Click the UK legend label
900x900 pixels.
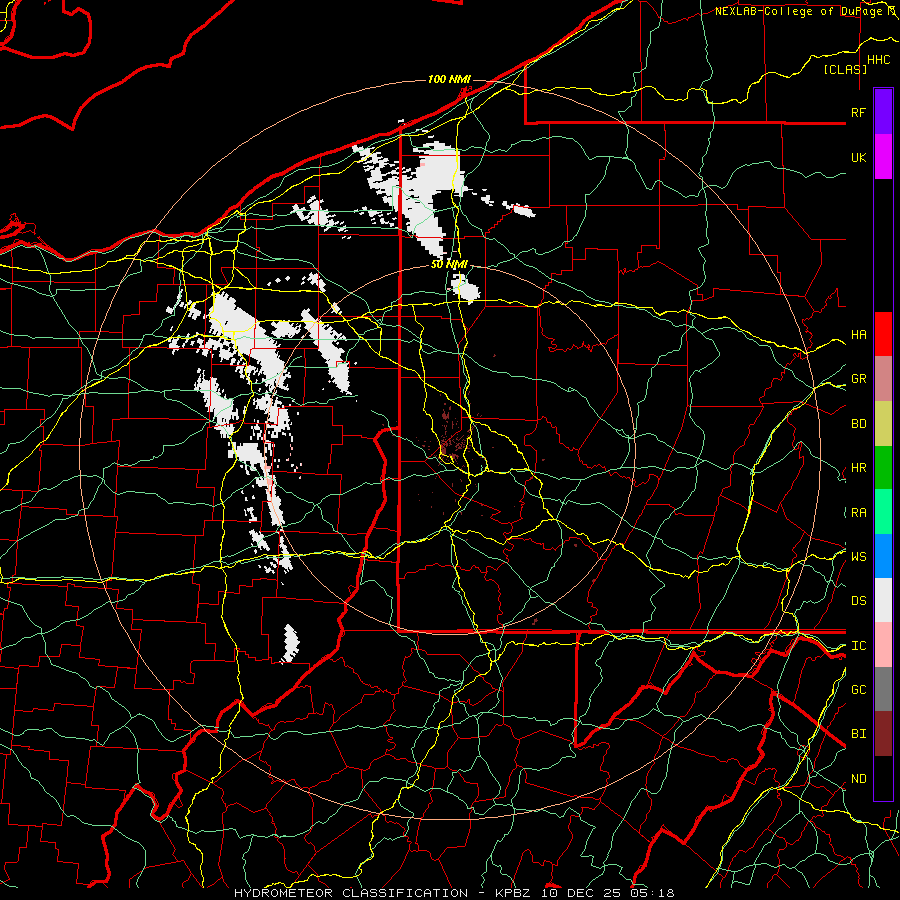tap(858, 157)
